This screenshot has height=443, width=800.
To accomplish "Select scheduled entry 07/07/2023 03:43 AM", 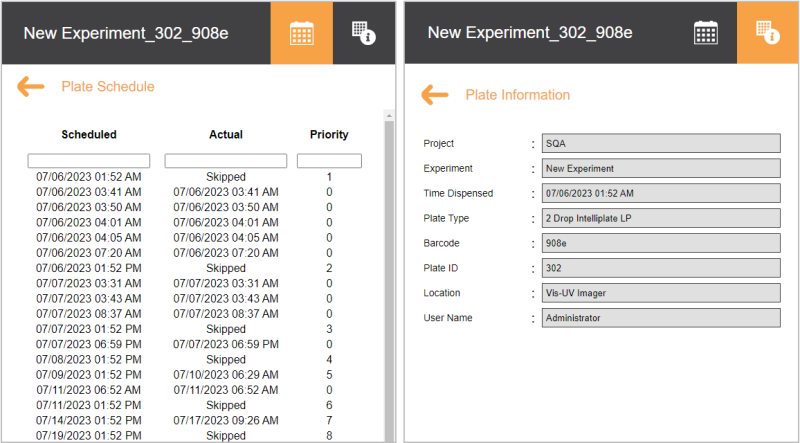I will (89, 299).
